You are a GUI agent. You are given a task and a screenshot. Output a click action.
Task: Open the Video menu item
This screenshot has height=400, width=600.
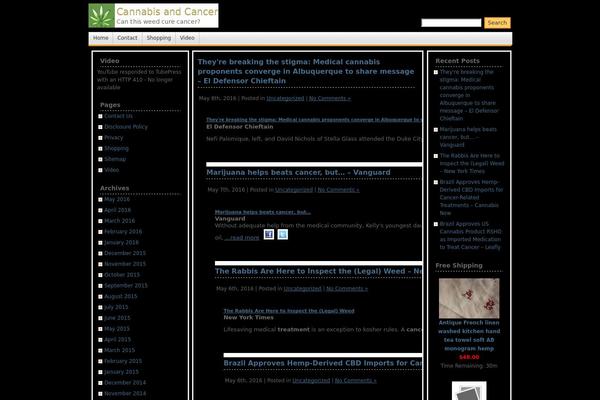187,38
